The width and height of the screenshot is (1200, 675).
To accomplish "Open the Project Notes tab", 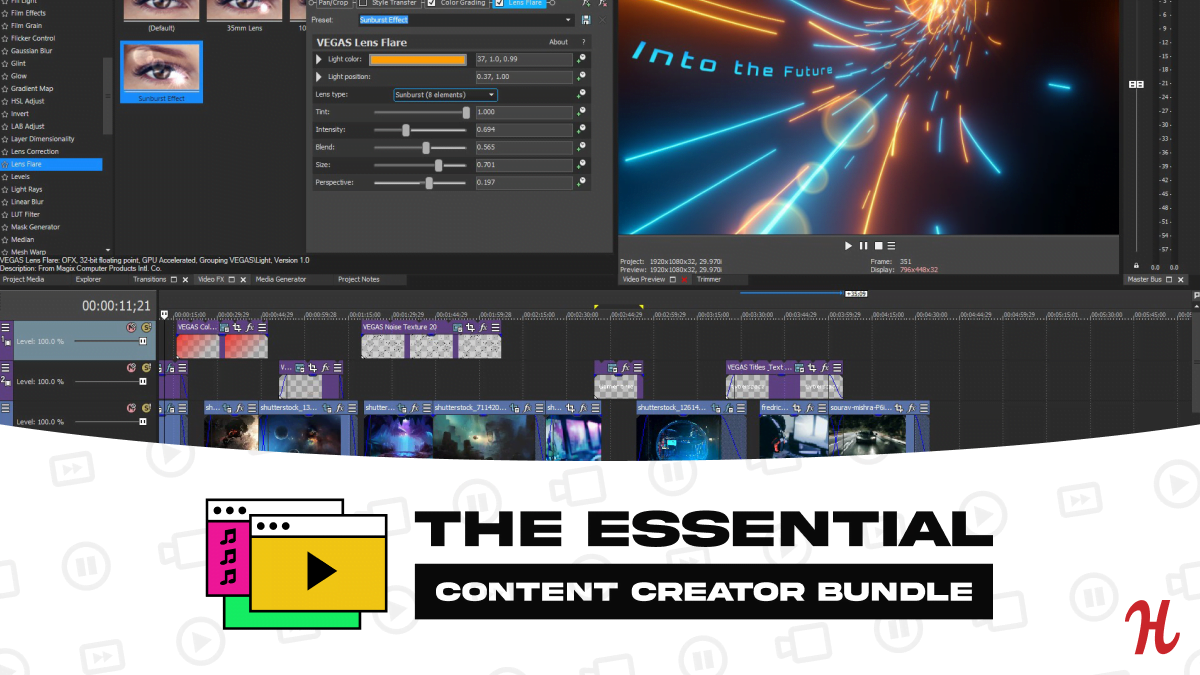I will click(x=359, y=280).
